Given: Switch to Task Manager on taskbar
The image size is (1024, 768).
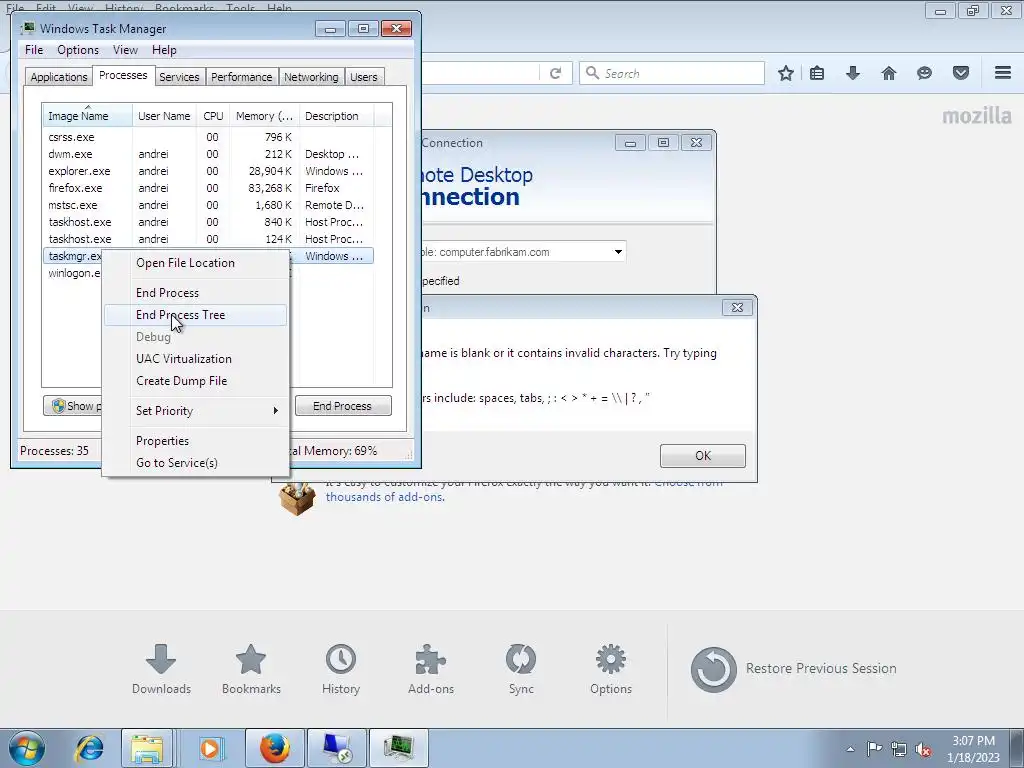Looking at the screenshot, I should (x=399, y=748).
